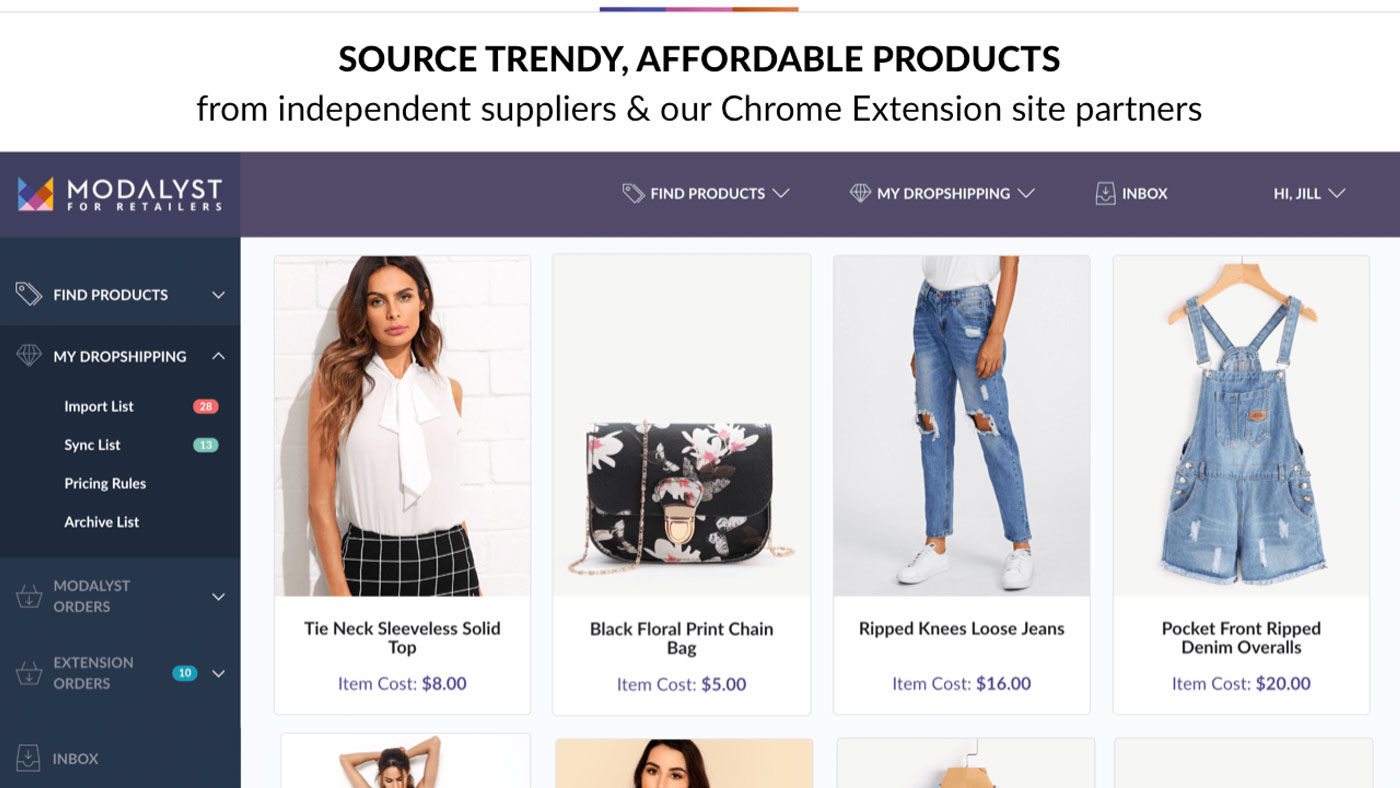Click the Inbox tray icon in sidebar
The image size is (1400, 788).
tap(27, 759)
